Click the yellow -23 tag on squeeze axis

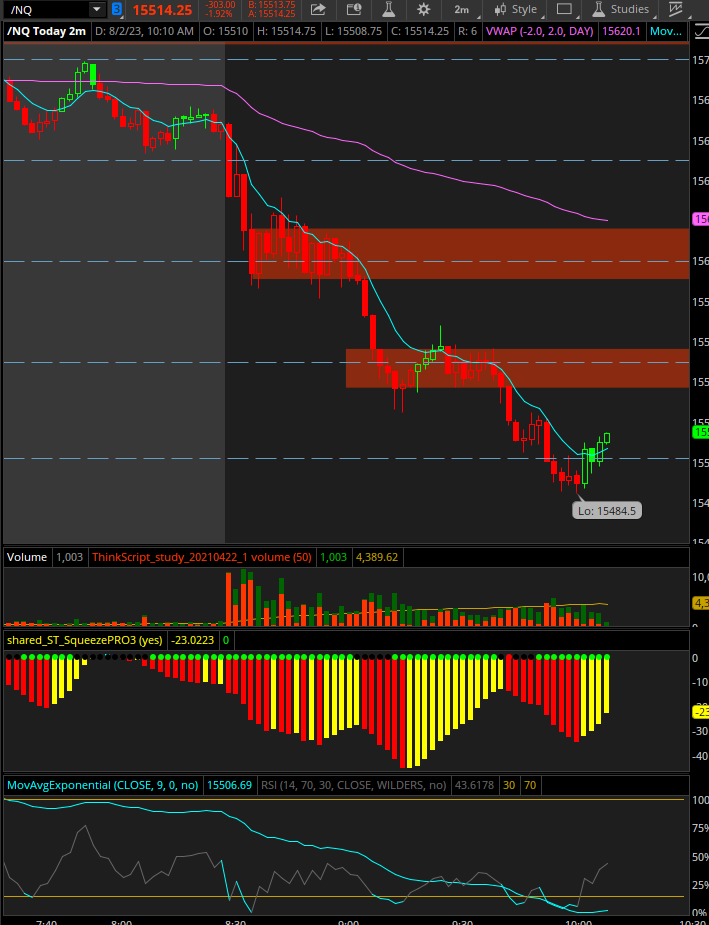coord(700,713)
